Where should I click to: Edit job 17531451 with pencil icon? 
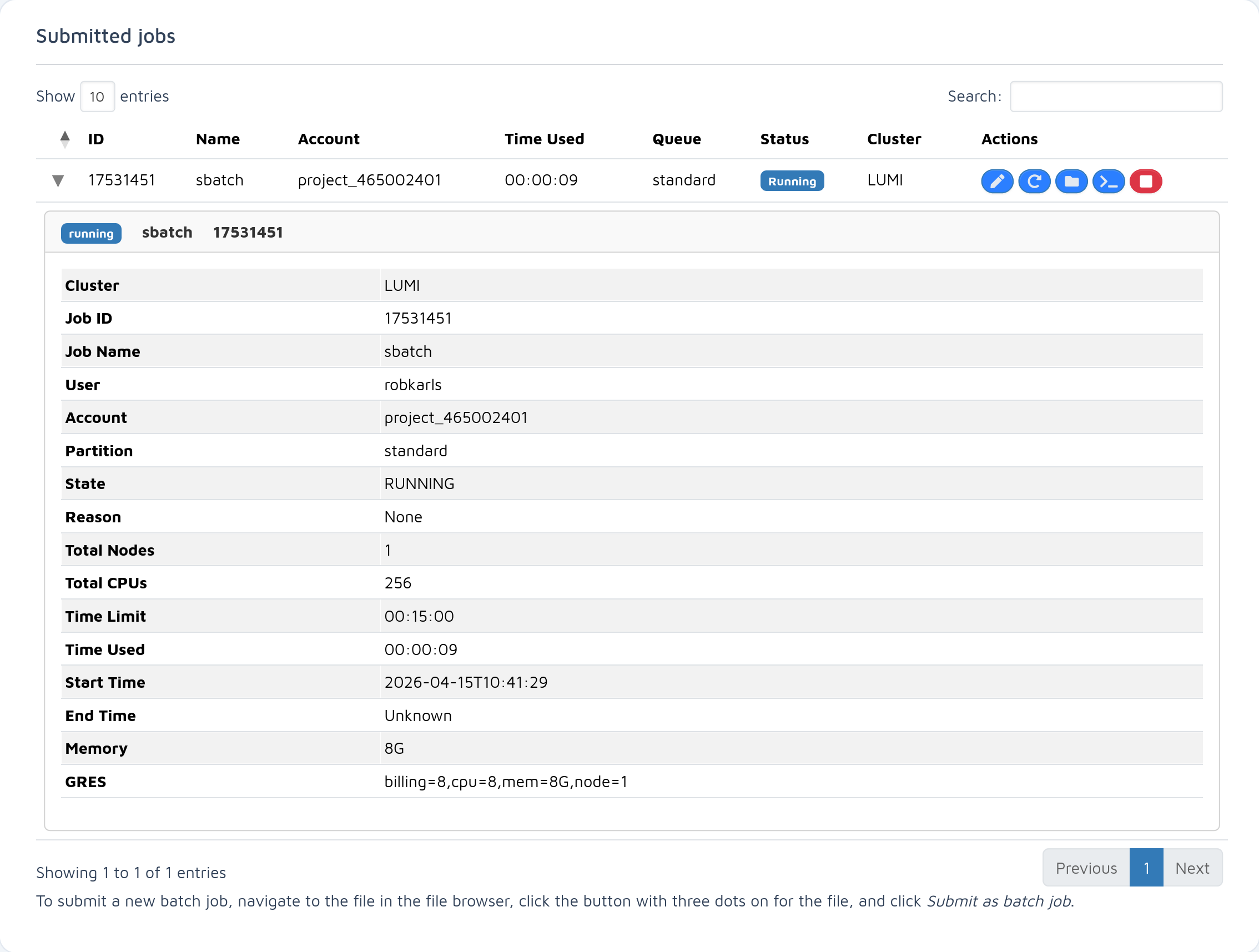click(x=996, y=181)
